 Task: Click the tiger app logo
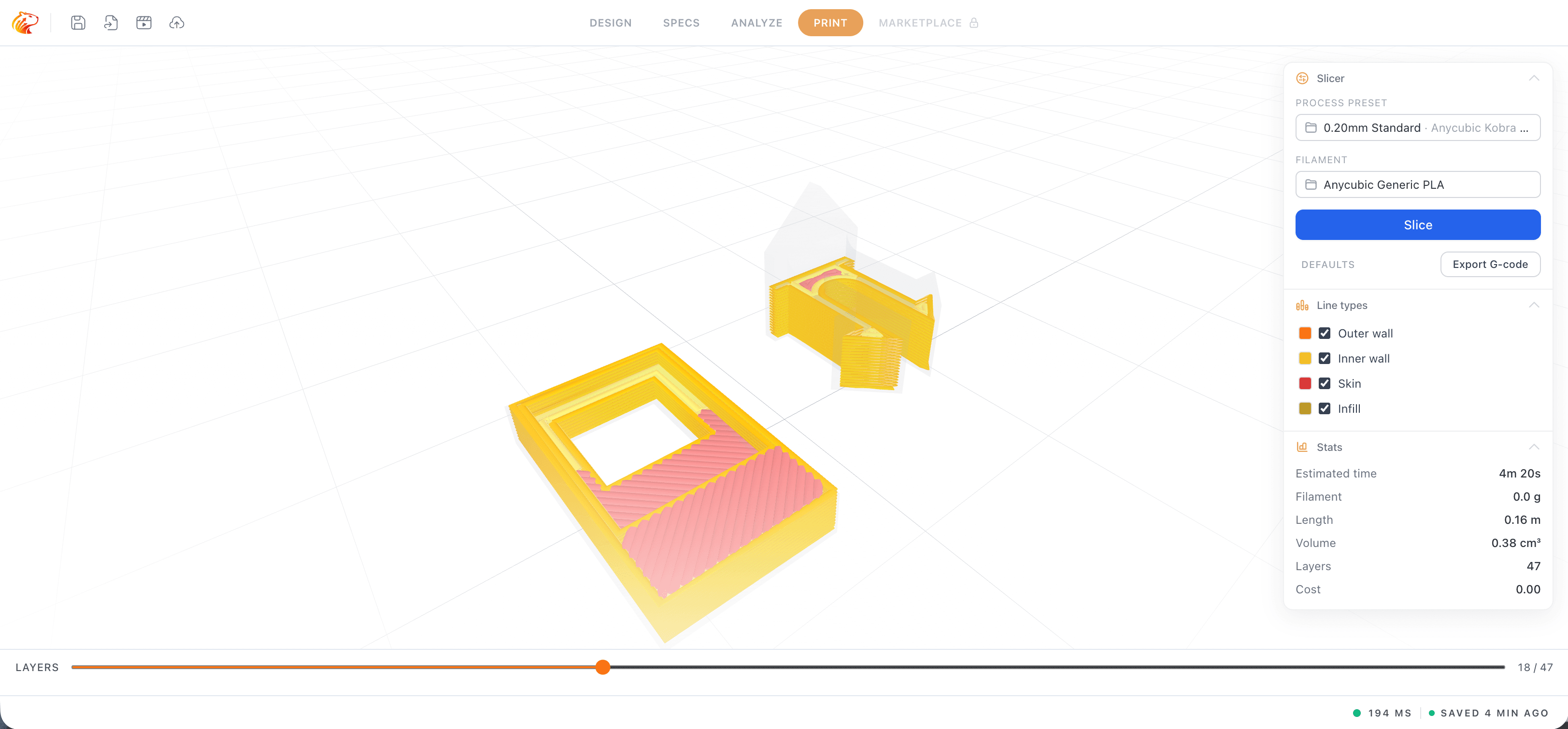[25, 23]
